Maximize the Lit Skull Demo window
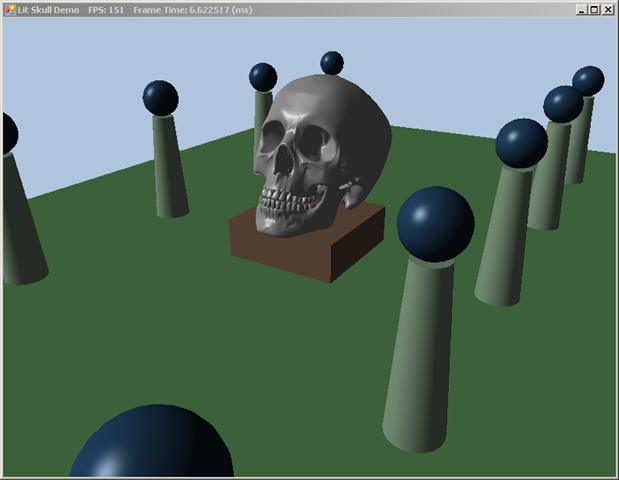The height and width of the screenshot is (480, 619). 593,9
